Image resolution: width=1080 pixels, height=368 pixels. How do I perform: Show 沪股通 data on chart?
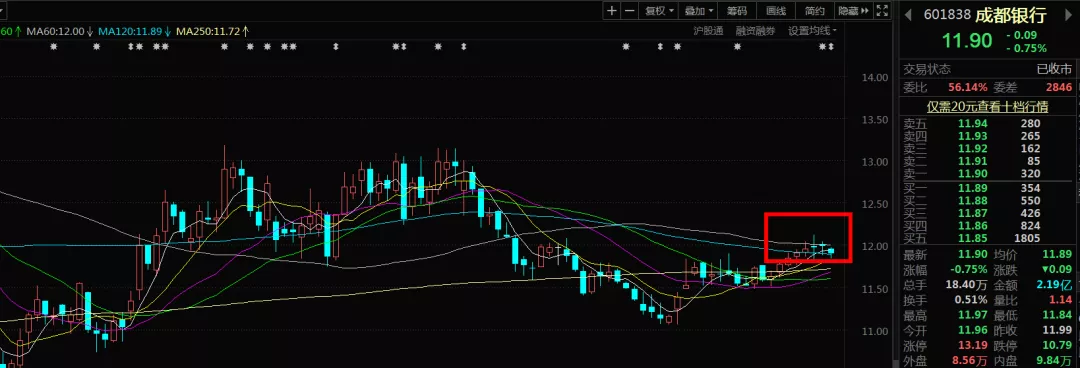(x=708, y=31)
